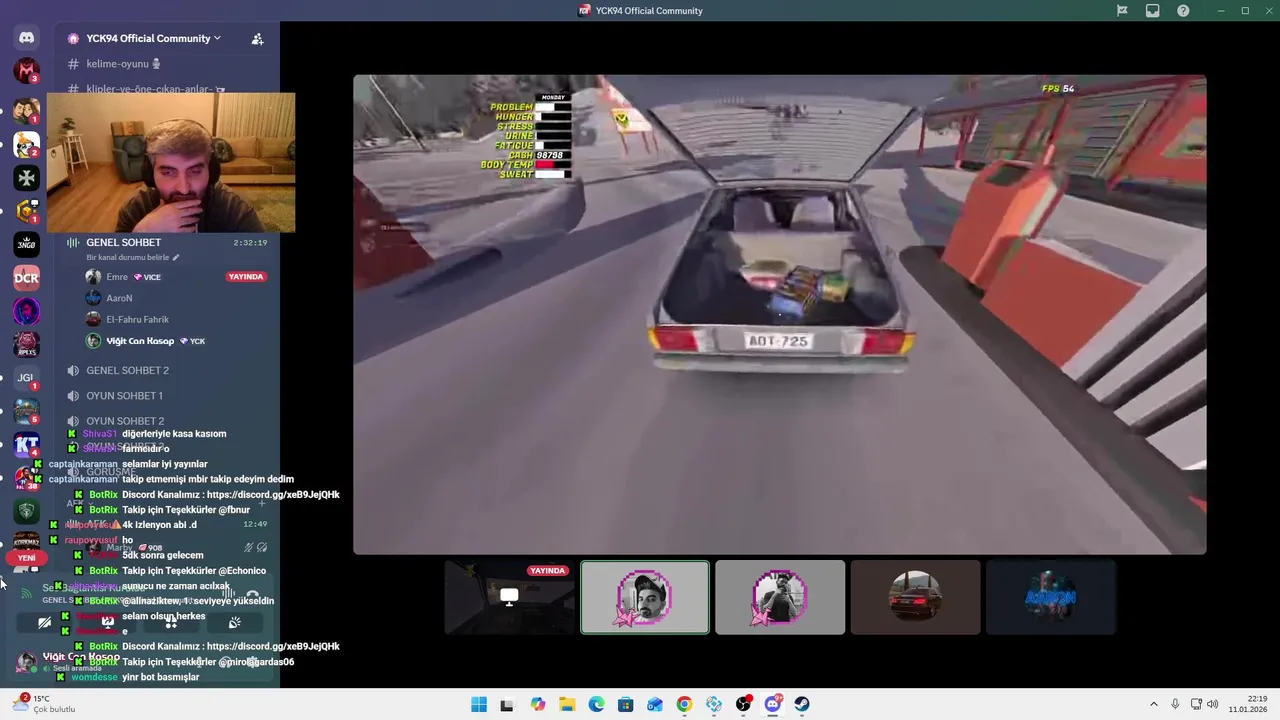Open the 3NGB server icon
1280x720 pixels.
tap(27, 244)
